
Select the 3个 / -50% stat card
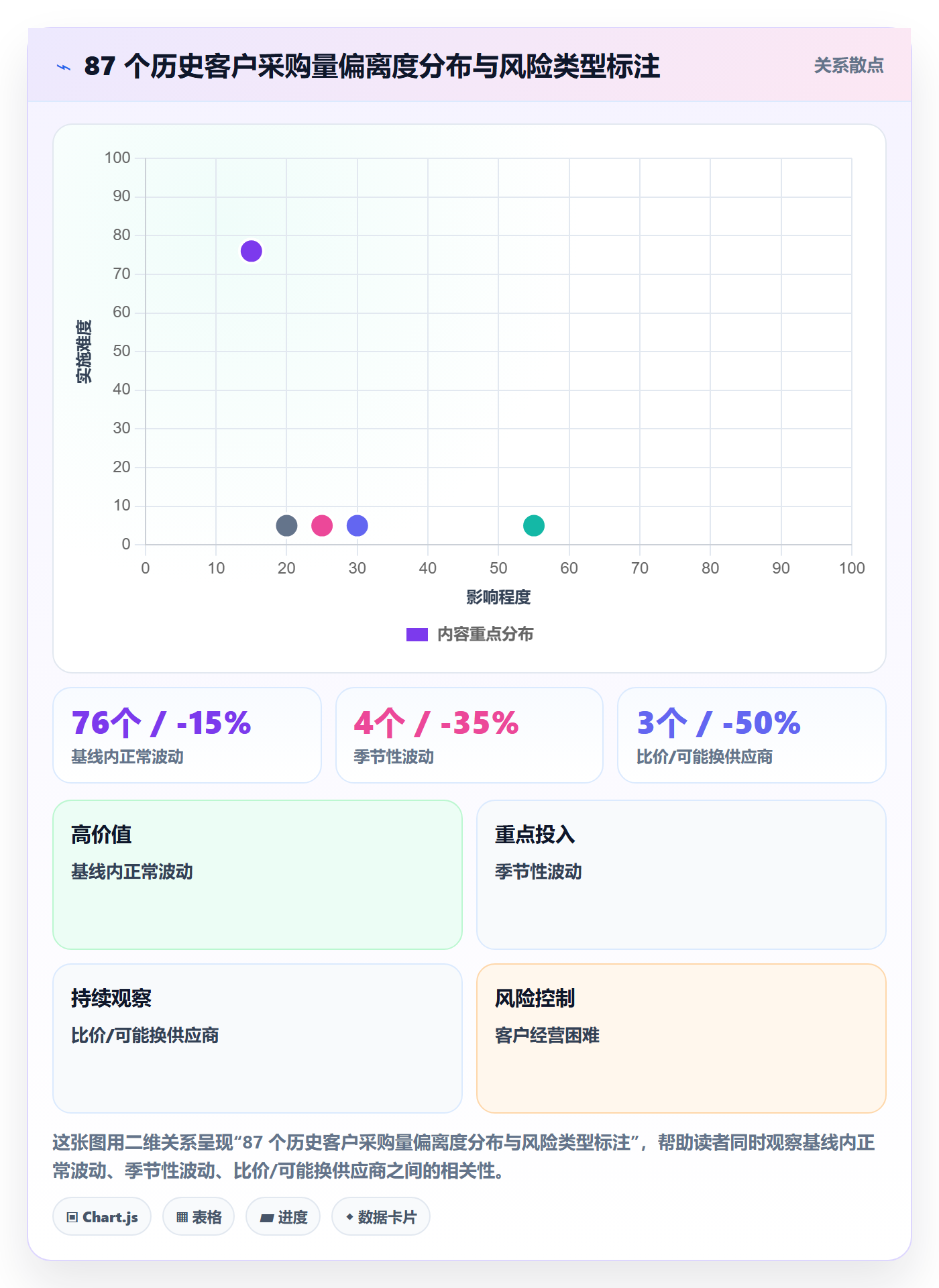[x=752, y=735]
